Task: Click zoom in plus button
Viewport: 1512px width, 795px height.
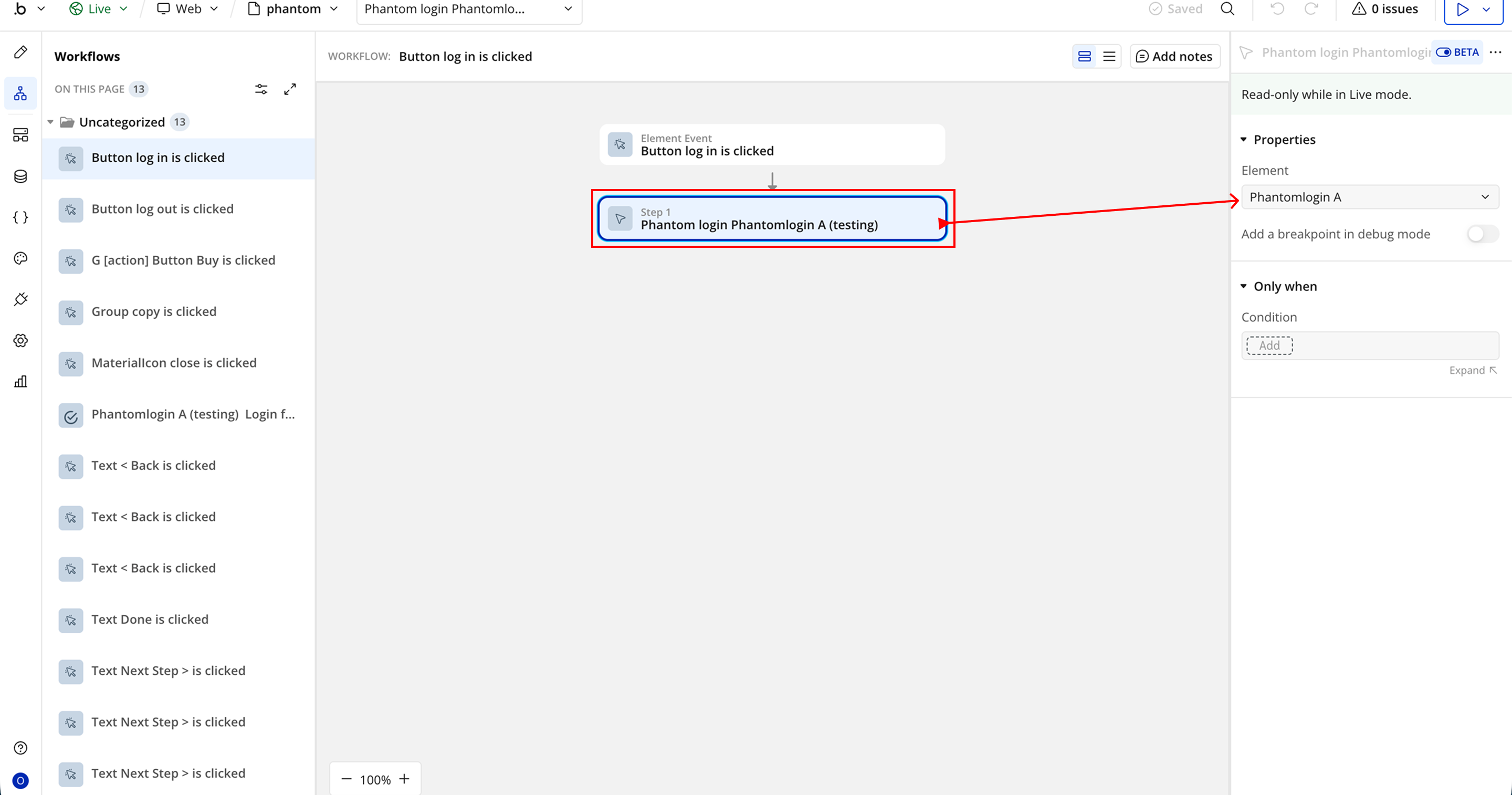Action: [x=404, y=779]
